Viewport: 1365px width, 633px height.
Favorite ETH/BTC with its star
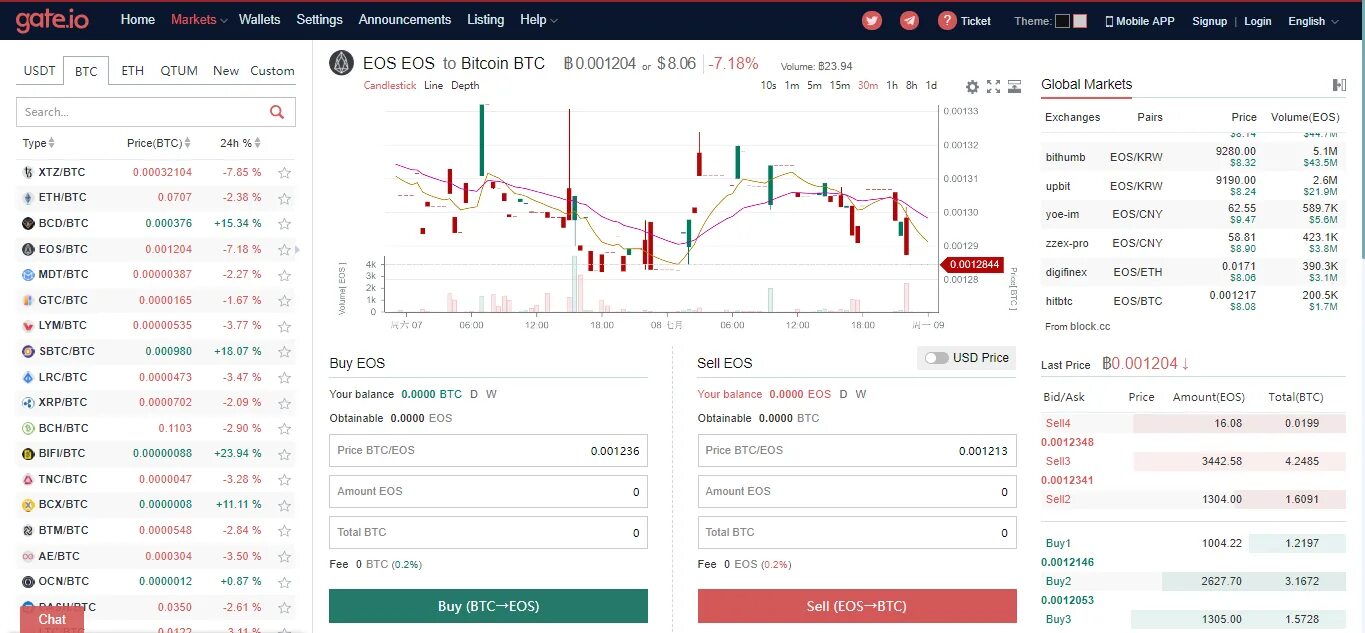285,198
